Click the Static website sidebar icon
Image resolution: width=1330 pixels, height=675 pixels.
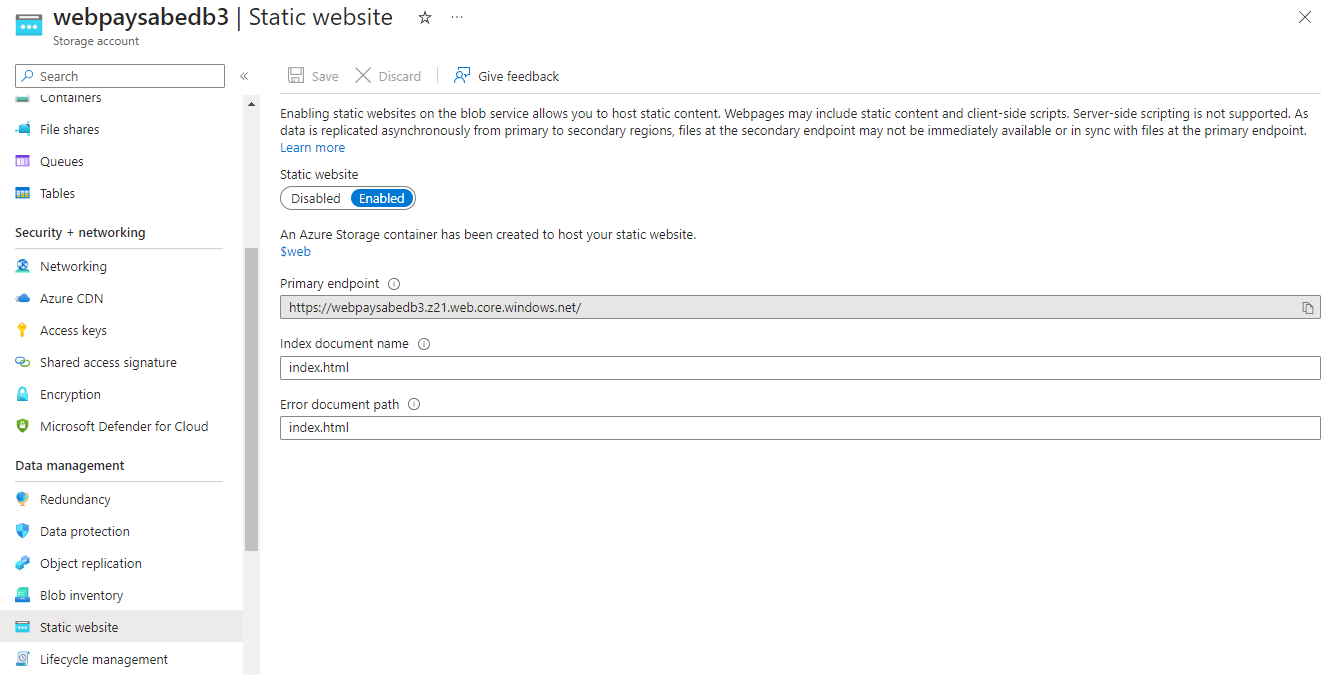(23, 627)
